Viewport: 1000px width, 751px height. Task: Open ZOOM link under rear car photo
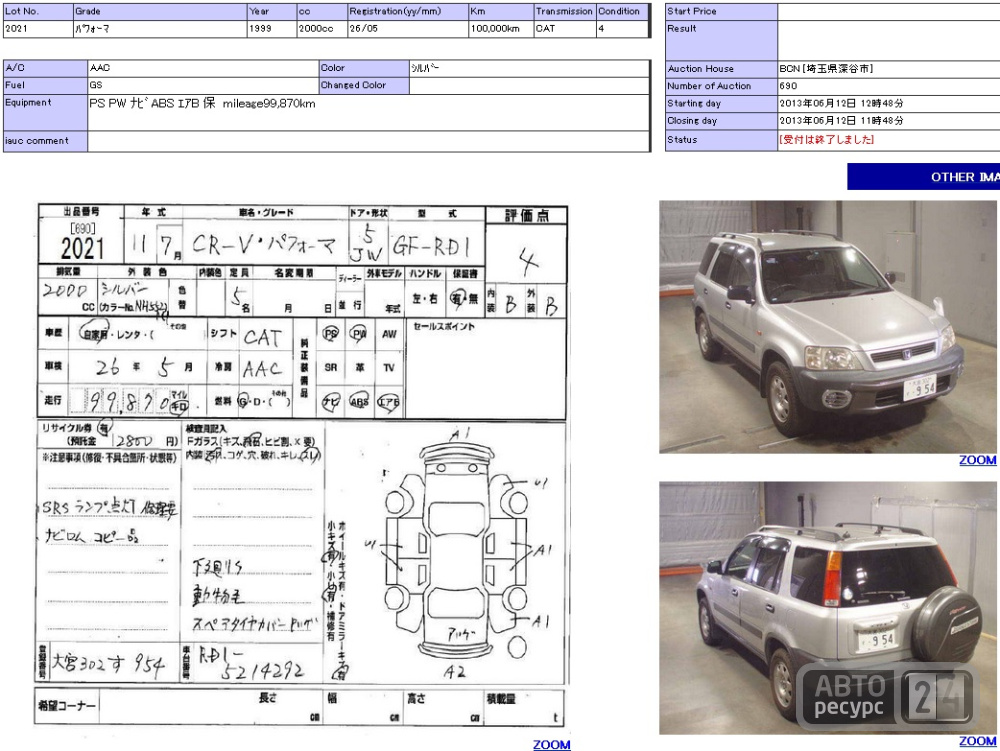[978, 741]
